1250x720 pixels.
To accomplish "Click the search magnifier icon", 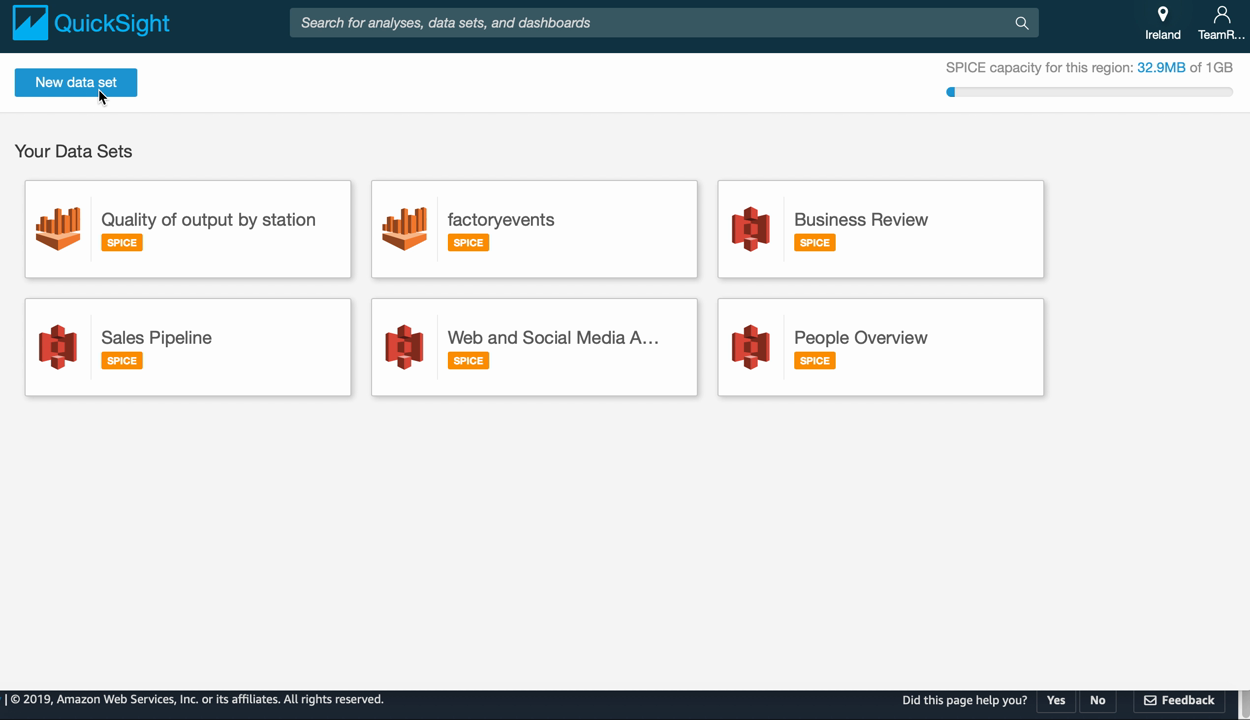I will 1021,23.
